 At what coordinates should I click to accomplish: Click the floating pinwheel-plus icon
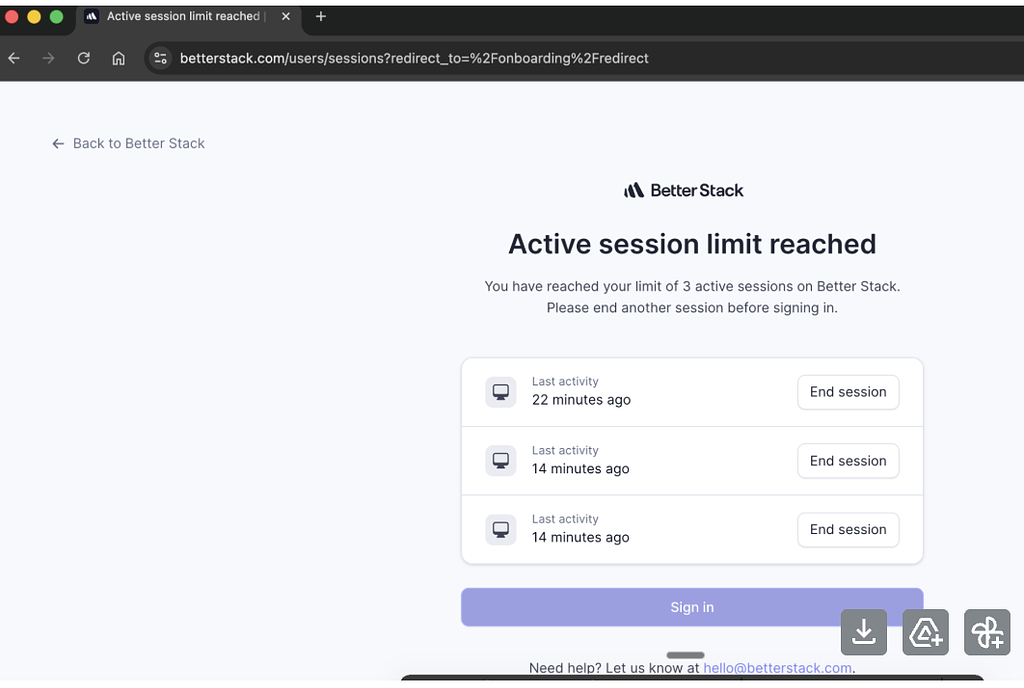point(987,632)
